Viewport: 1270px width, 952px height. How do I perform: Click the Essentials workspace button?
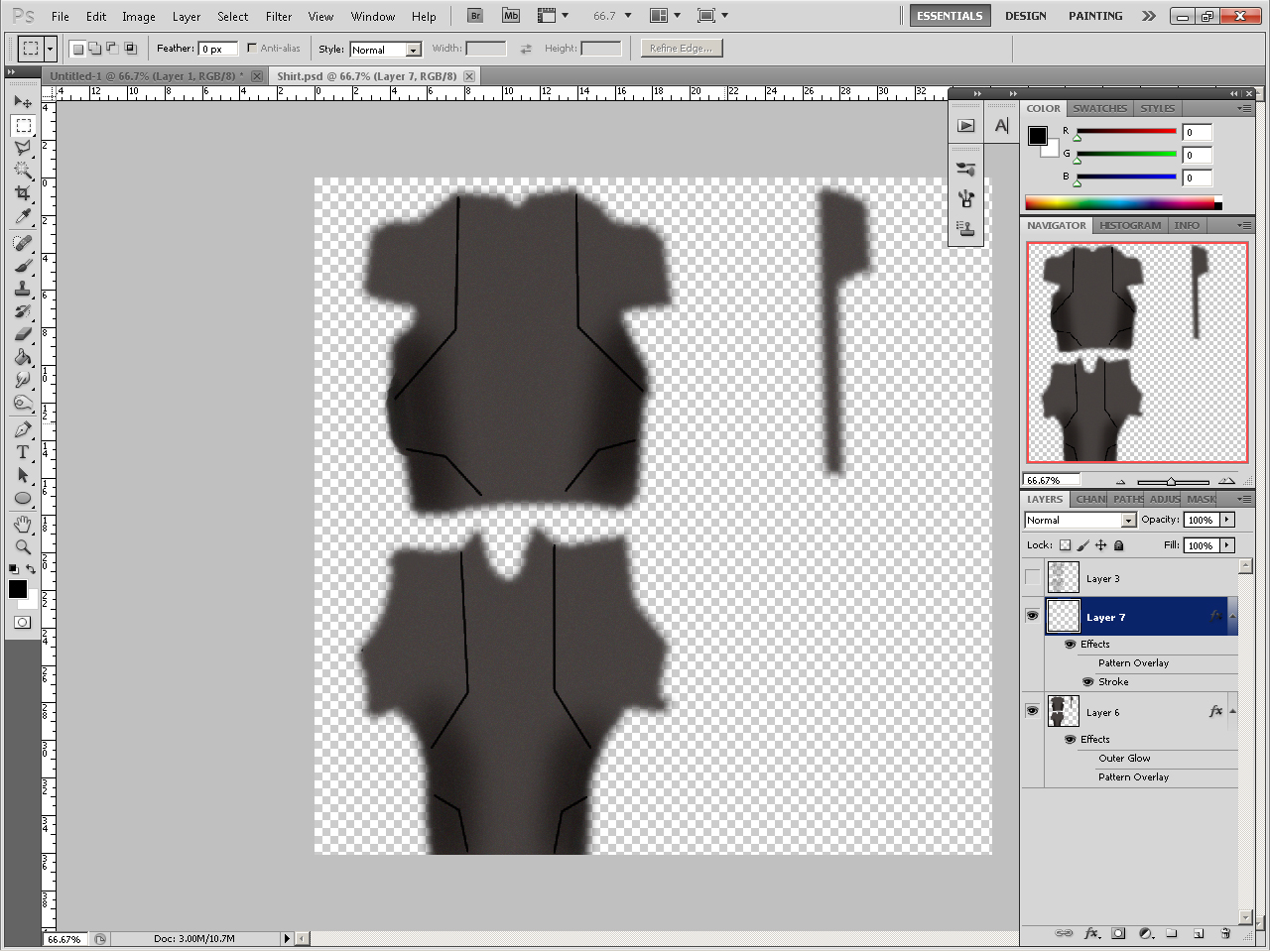(x=950, y=16)
